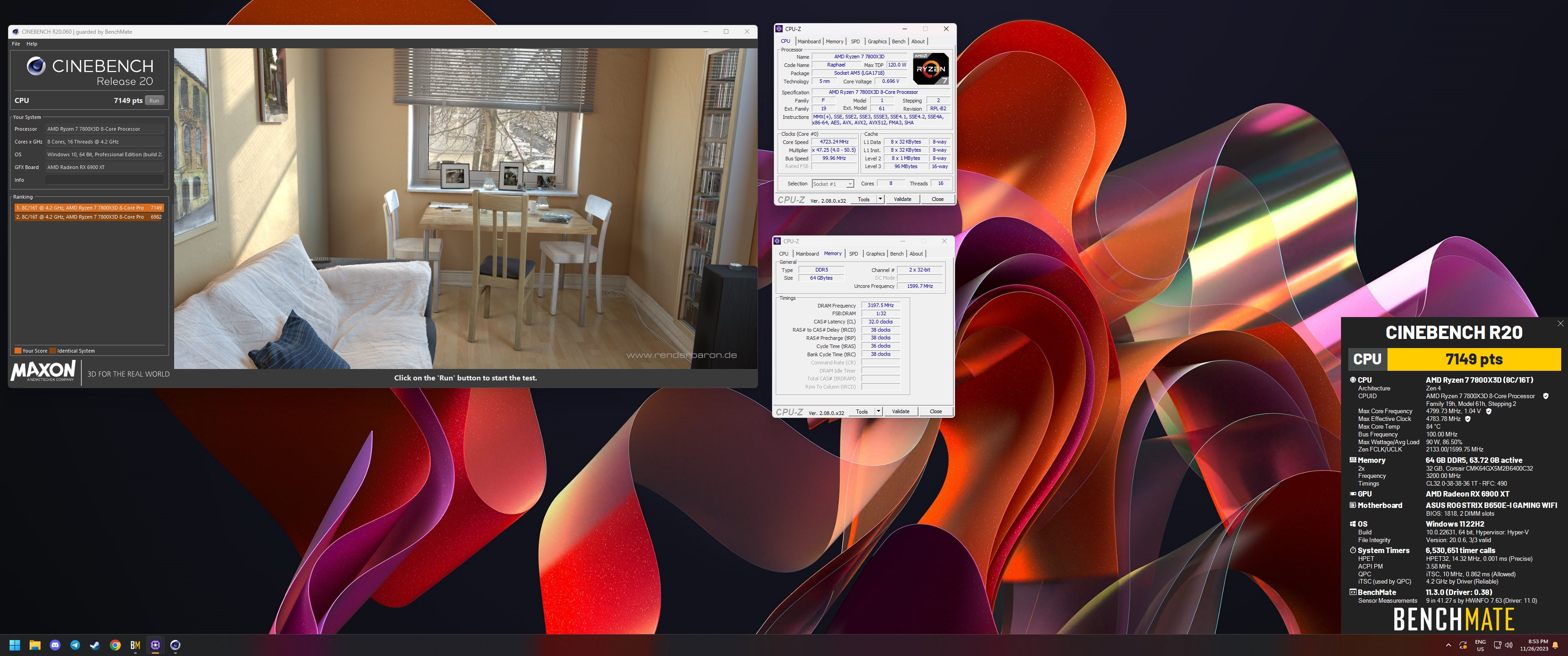Click the Cinebench Info input field
Image resolution: width=1568 pixels, height=656 pixels.
point(105,180)
